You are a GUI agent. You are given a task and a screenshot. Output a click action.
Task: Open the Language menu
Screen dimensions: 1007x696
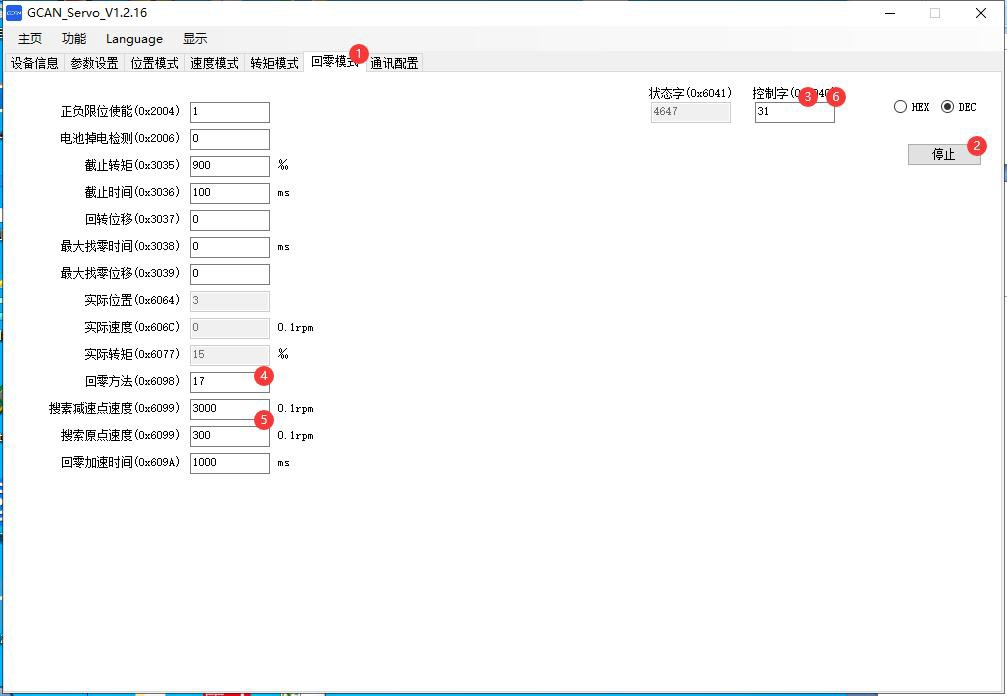tap(134, 39)
